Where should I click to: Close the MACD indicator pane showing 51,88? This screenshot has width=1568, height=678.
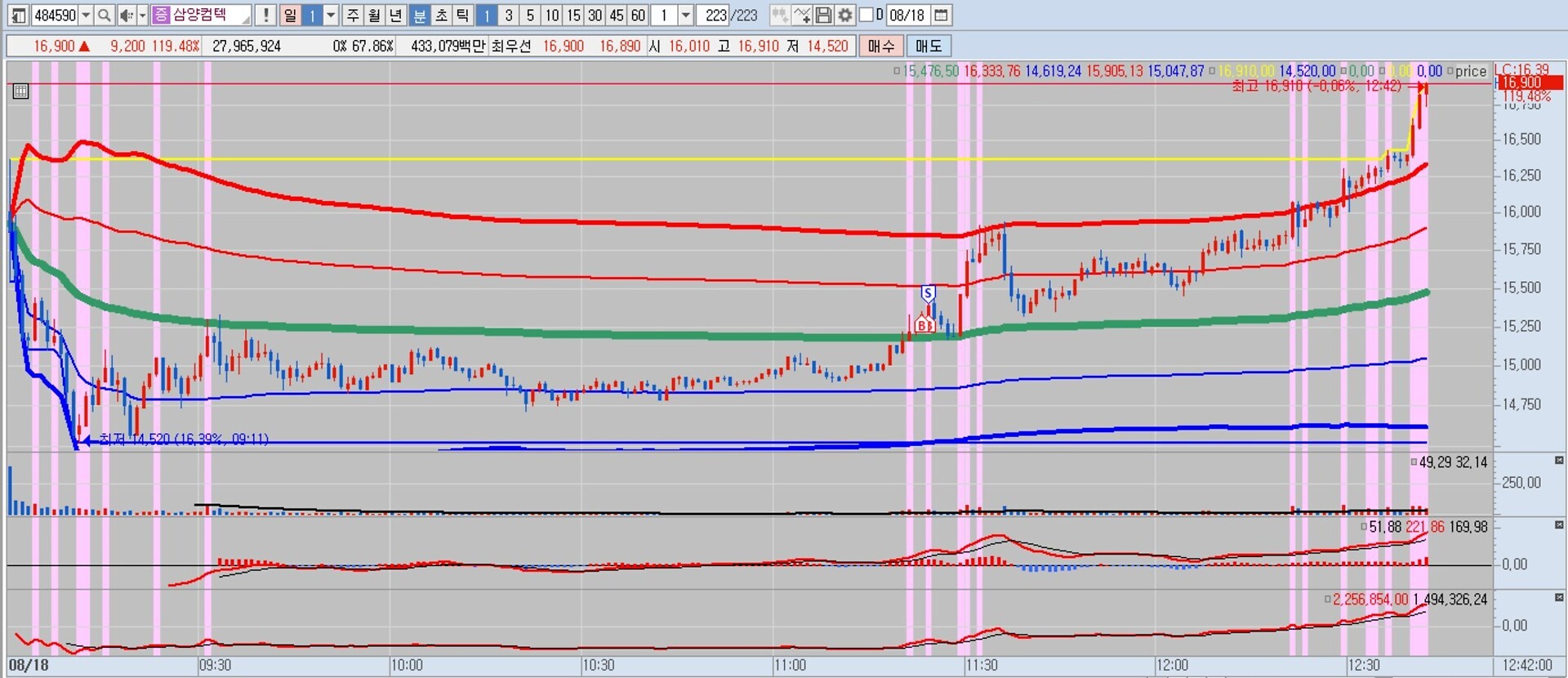(1559, 525)
